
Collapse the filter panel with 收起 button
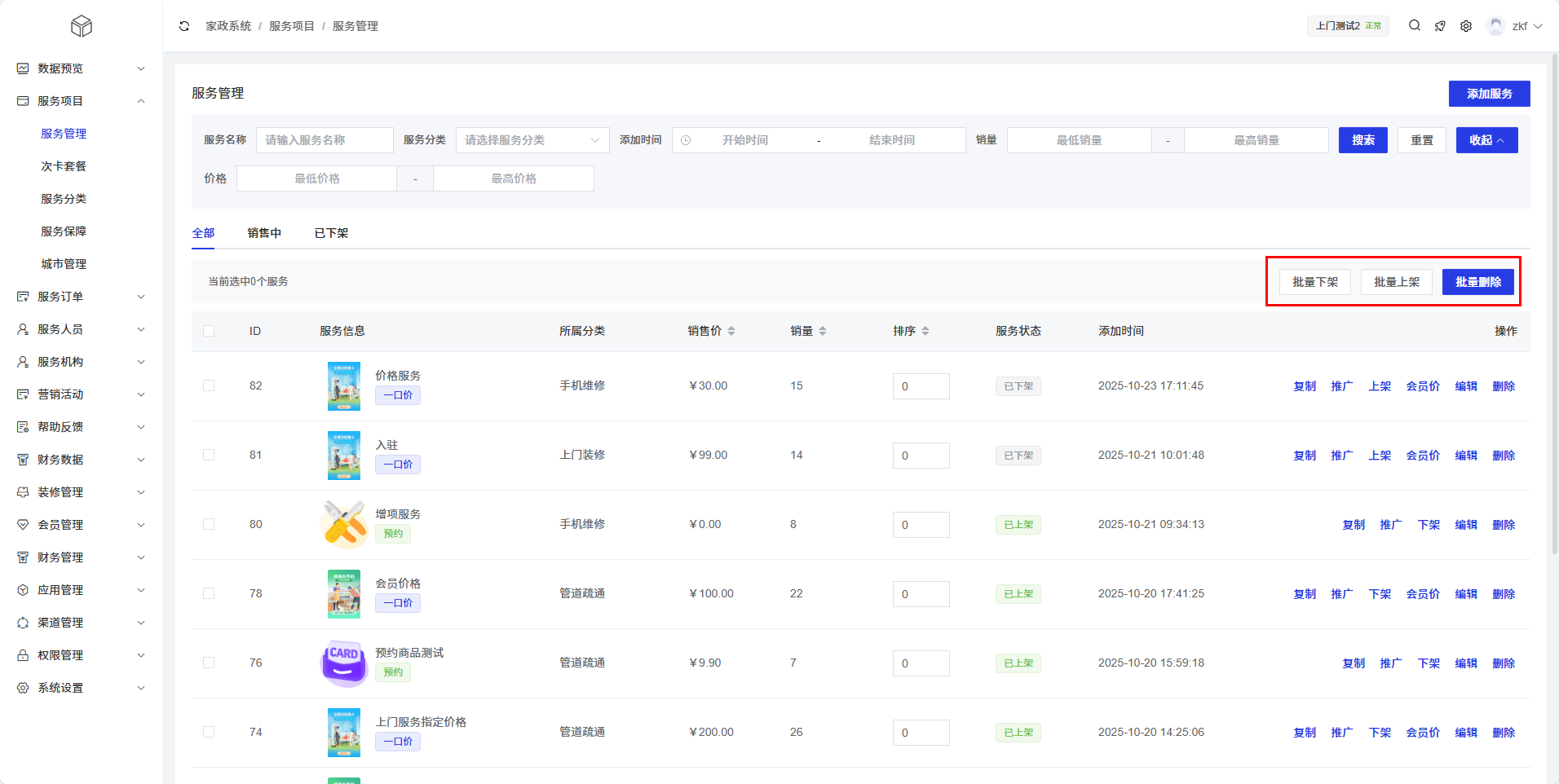point(1486,140)
